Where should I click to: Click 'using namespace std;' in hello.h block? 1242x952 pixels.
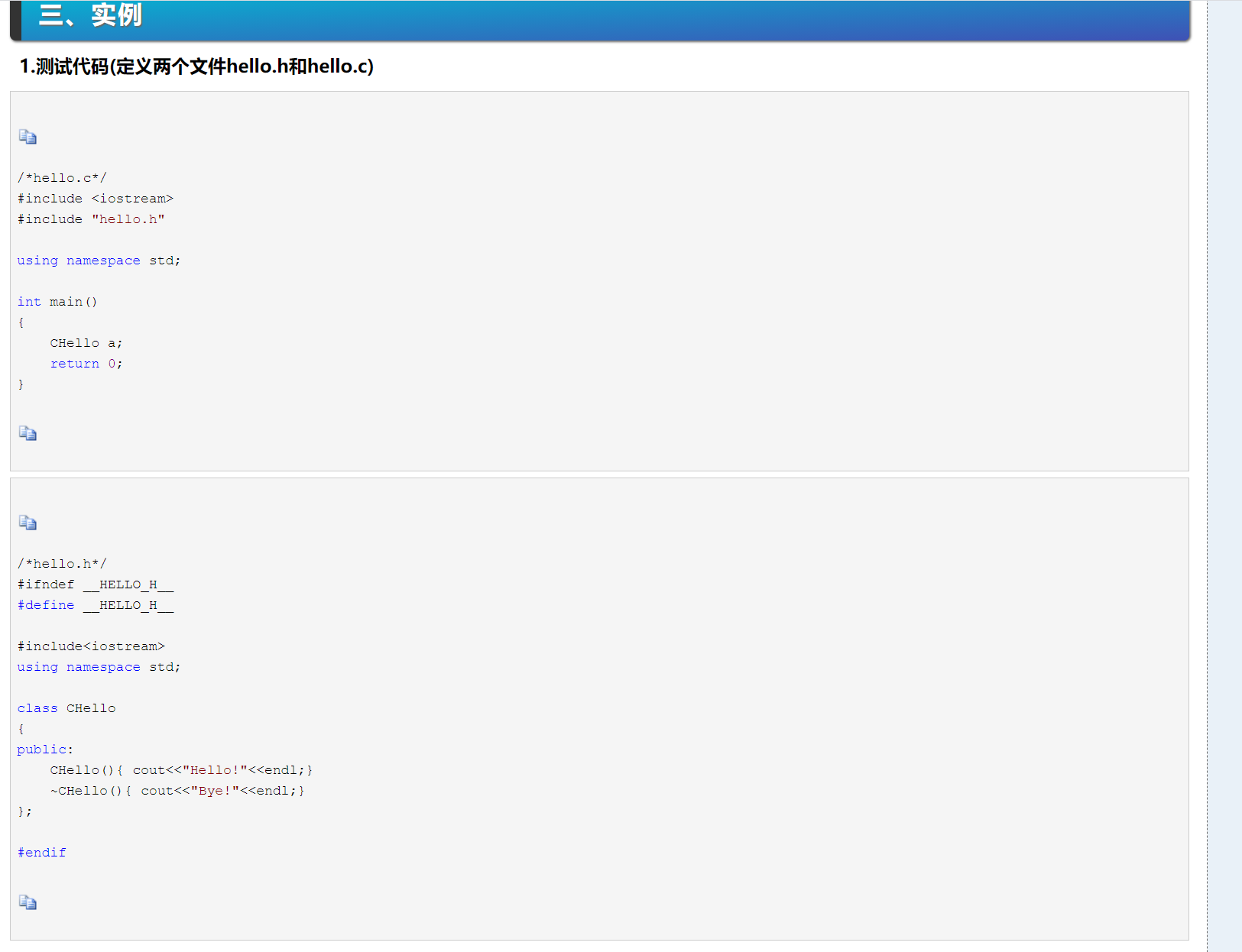[x=99, y=667]
